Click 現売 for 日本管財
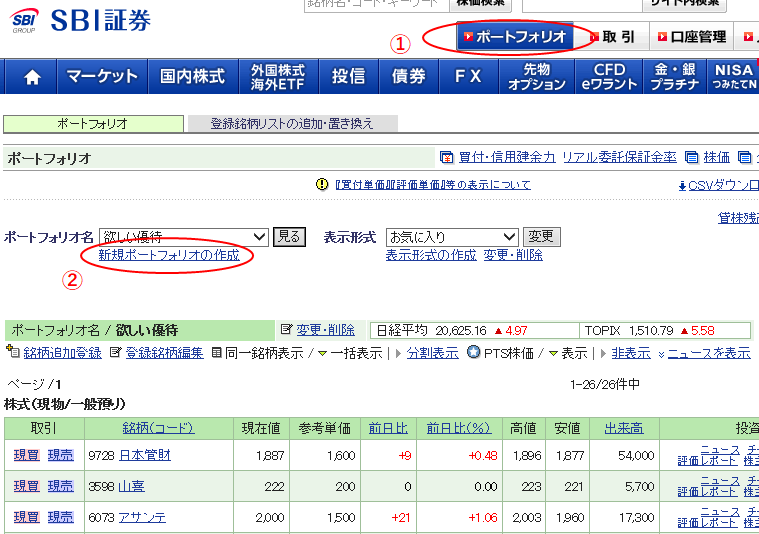 (x=61, y=455)
